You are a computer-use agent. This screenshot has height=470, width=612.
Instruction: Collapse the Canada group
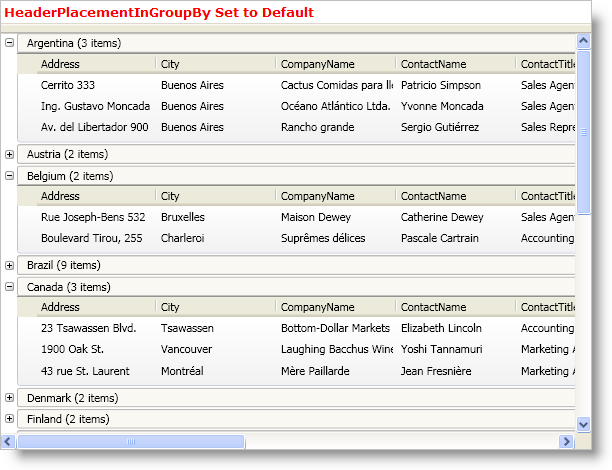point(10,287)
